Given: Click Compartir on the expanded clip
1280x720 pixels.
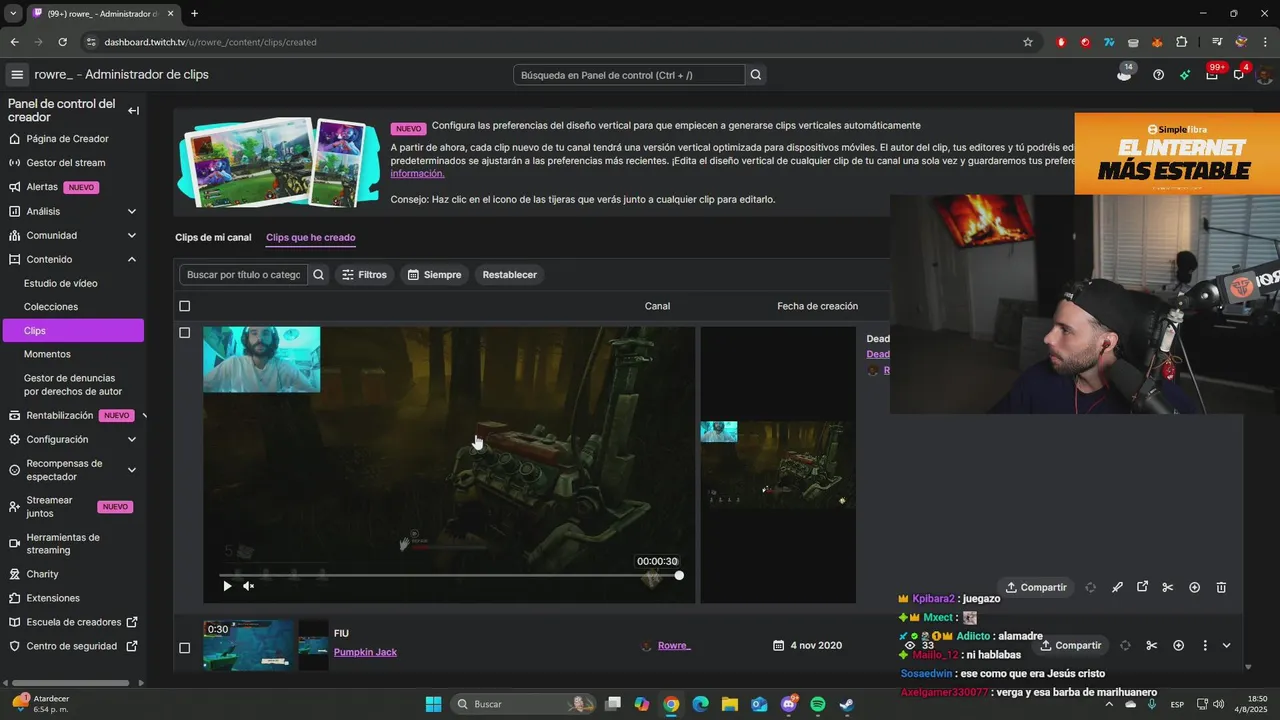Looking at the screenshot, I should coord(1036,588).
